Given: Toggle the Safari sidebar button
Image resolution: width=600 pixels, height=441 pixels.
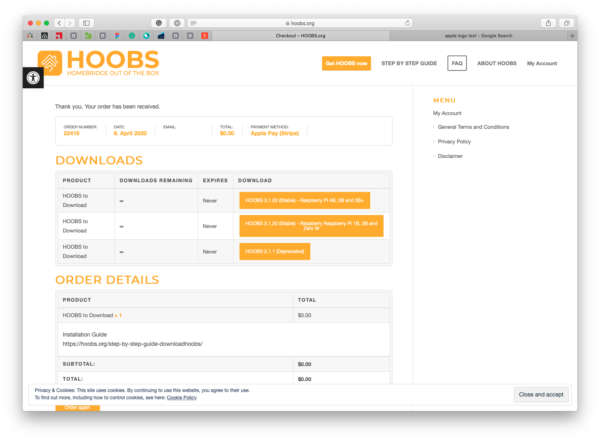Looking at the screenshot, I should coord(86,23).
